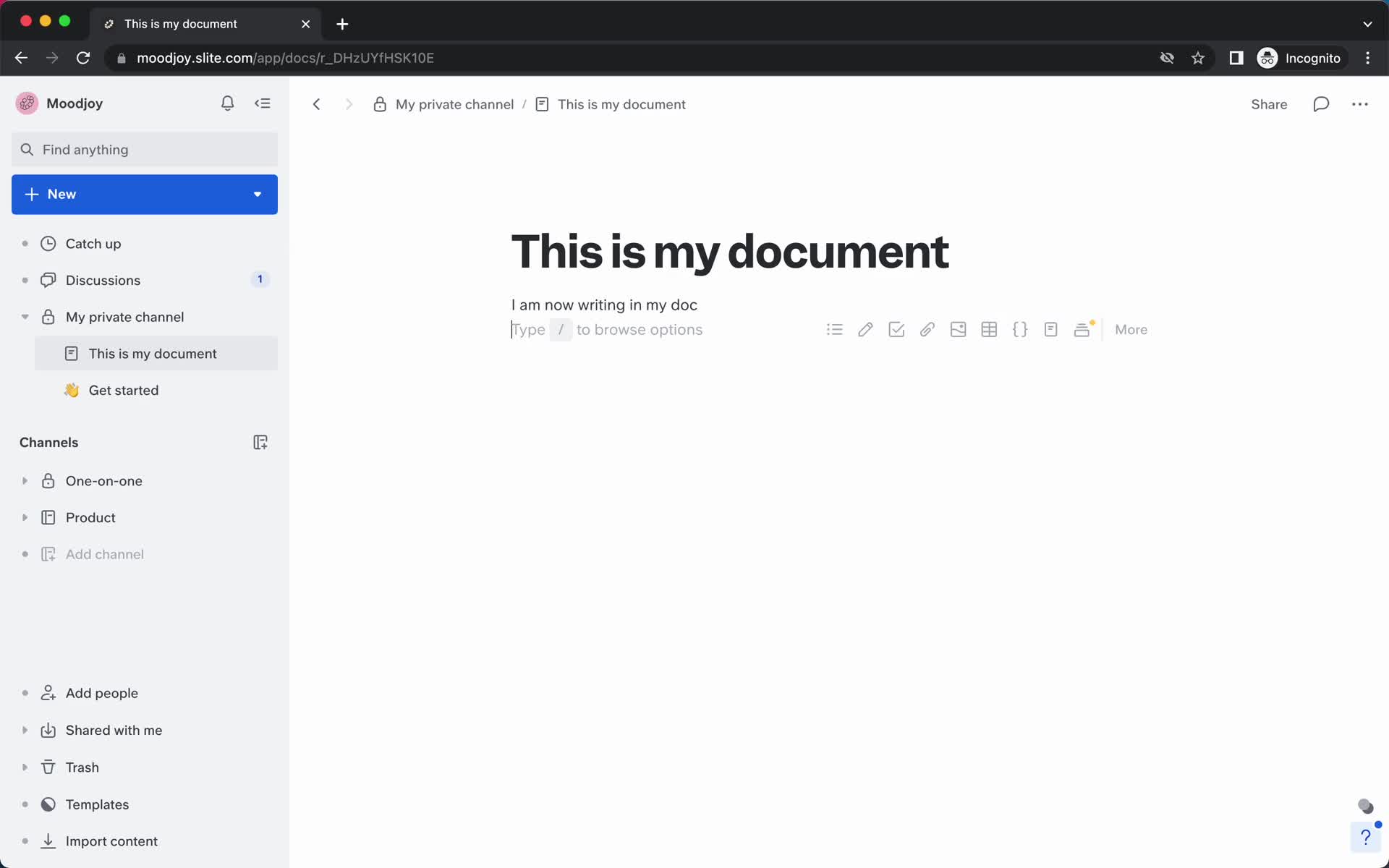Select the highlight/pen tool icon
This screenshot has height=868, width=1389.
[865, 329]
